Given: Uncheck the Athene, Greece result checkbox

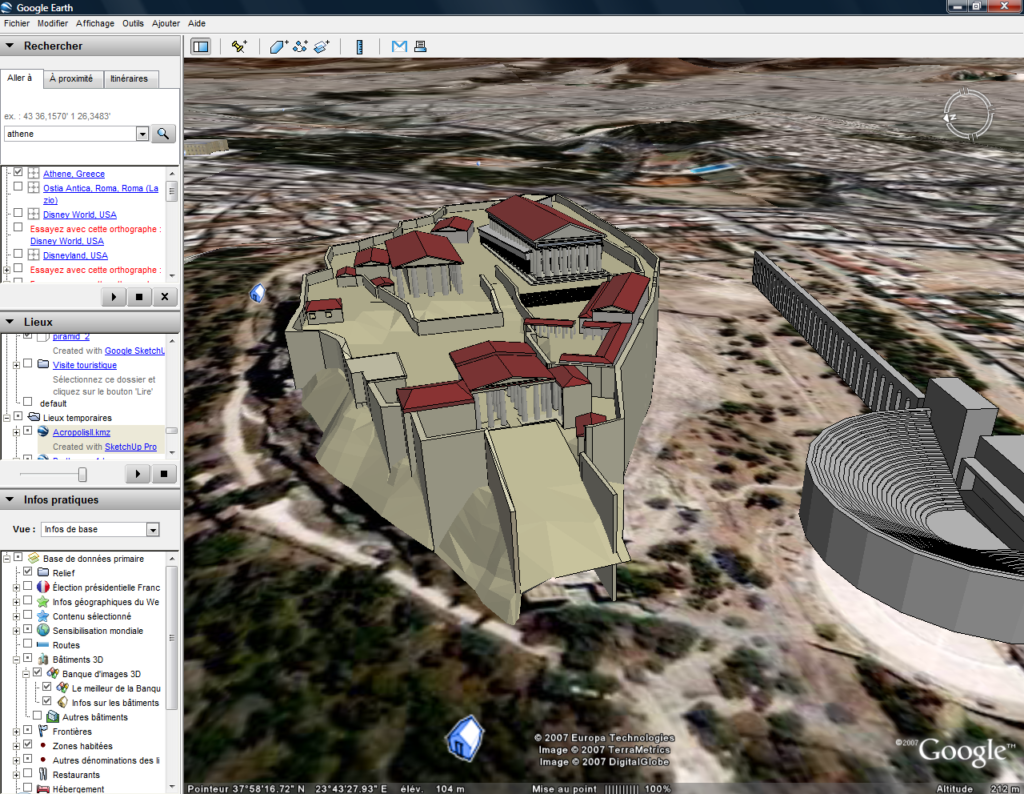Looking at the screenshot, I should (x=18, y=172).
